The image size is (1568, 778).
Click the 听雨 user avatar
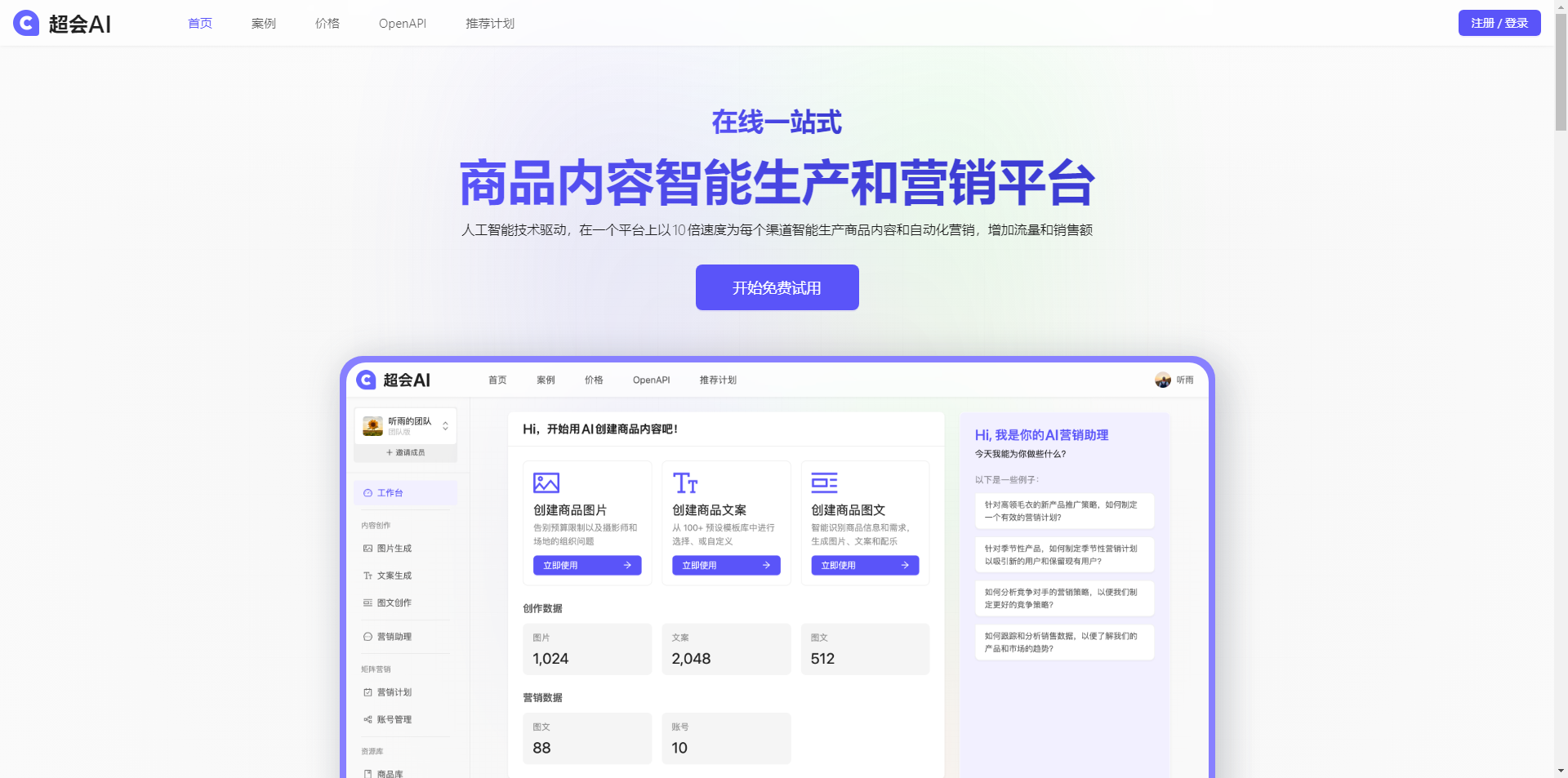click(x=1163, y=380)
